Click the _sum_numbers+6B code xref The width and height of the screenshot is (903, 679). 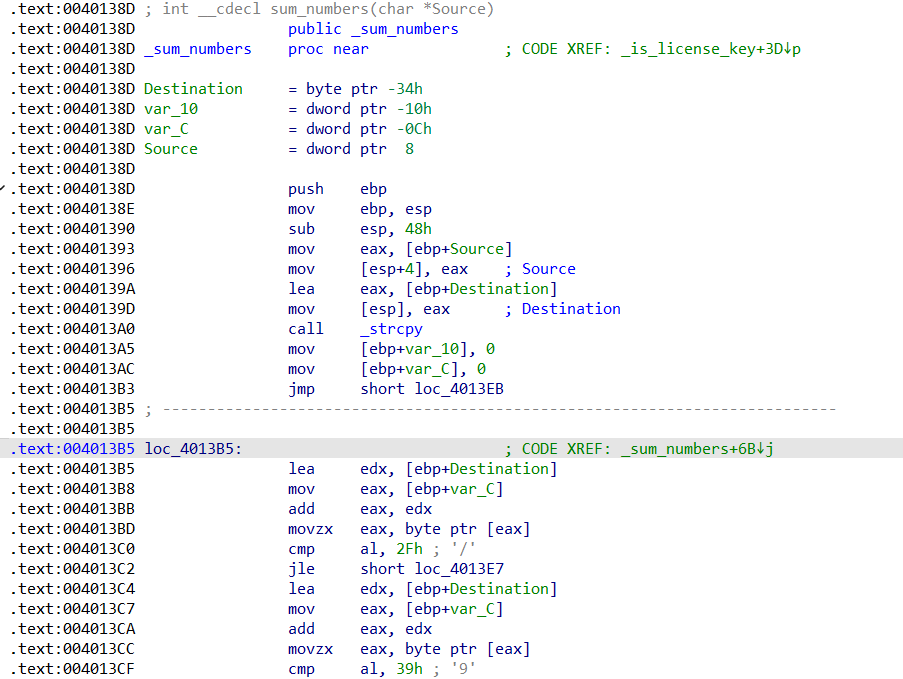pyautogui.click(x=697, y=449)
